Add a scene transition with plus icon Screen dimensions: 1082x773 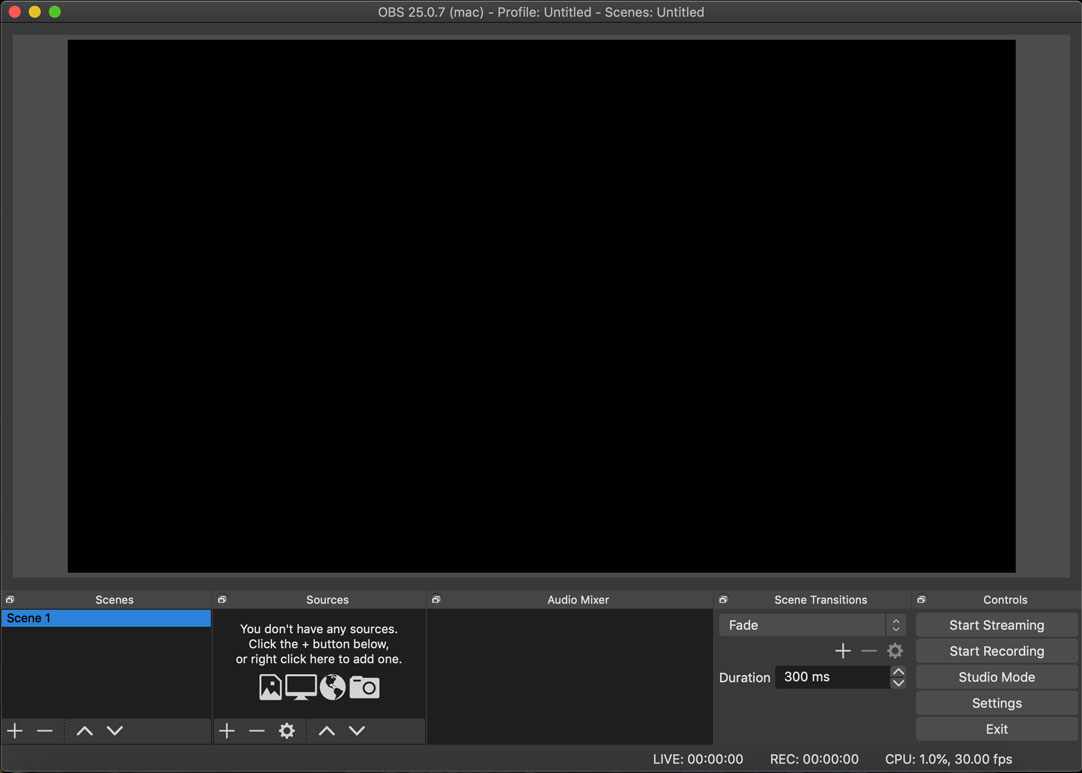tap(843, 651)
